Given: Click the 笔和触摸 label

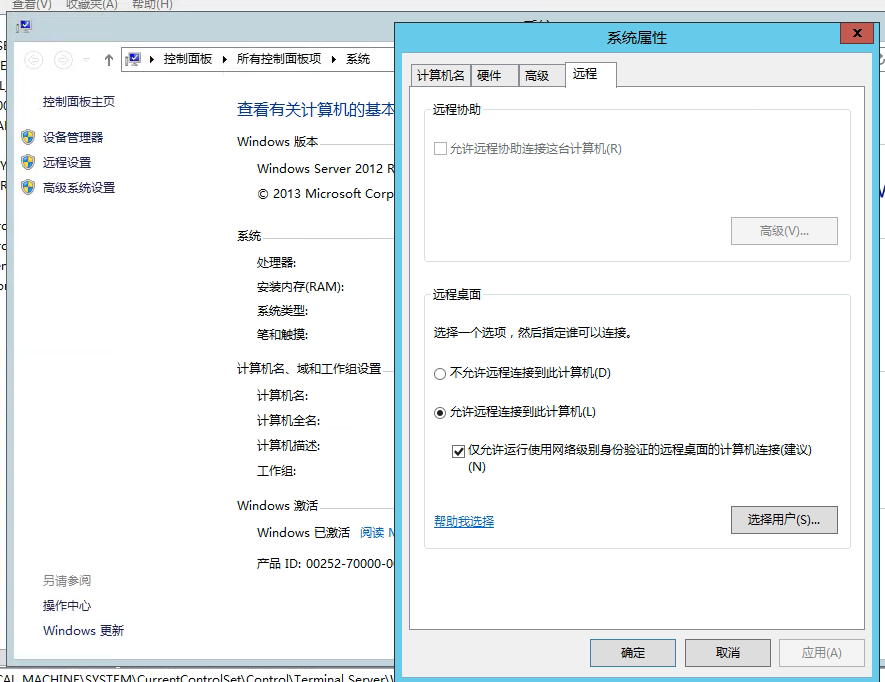Looking at the screenshot, I should tap(282, 334).
